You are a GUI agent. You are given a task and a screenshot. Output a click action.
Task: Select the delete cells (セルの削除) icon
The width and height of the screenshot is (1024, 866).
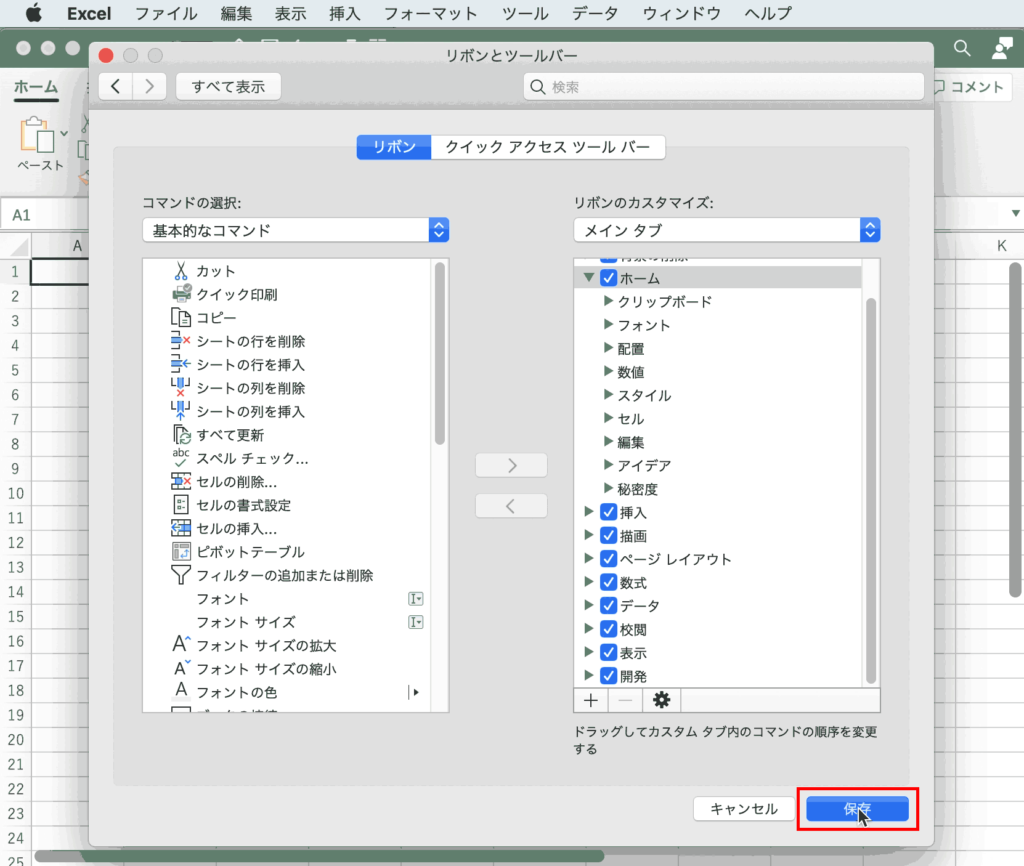point(181,481)
